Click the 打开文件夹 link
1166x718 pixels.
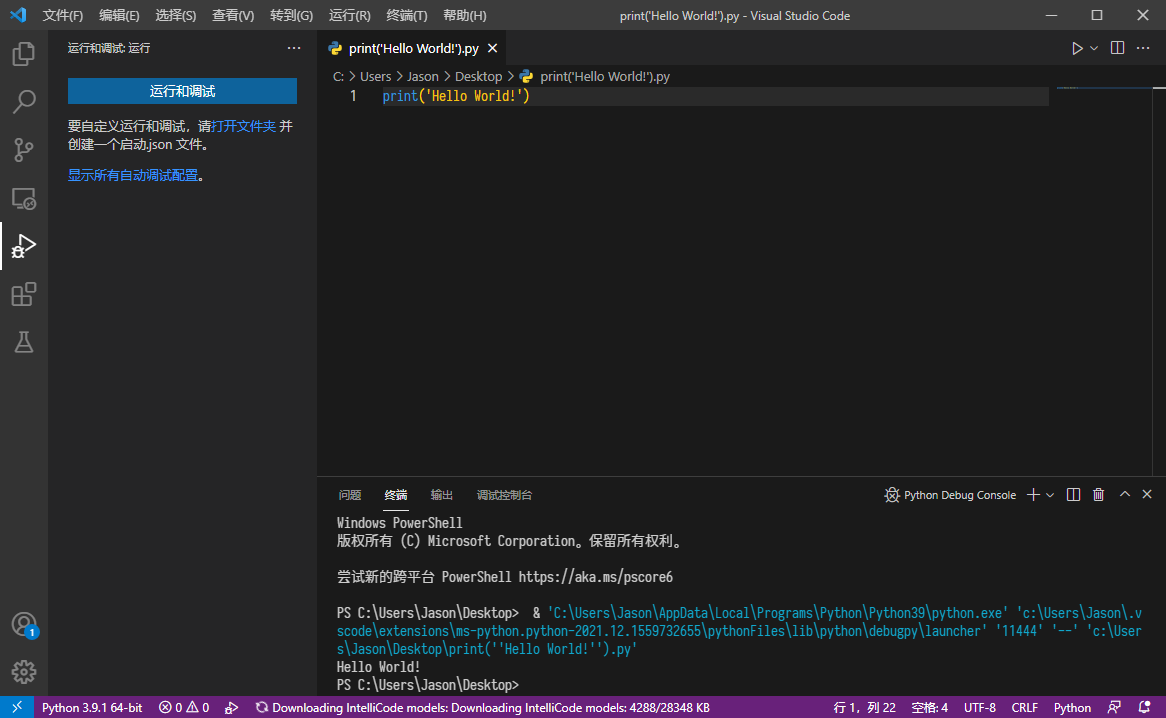click(x=242, y=125)
